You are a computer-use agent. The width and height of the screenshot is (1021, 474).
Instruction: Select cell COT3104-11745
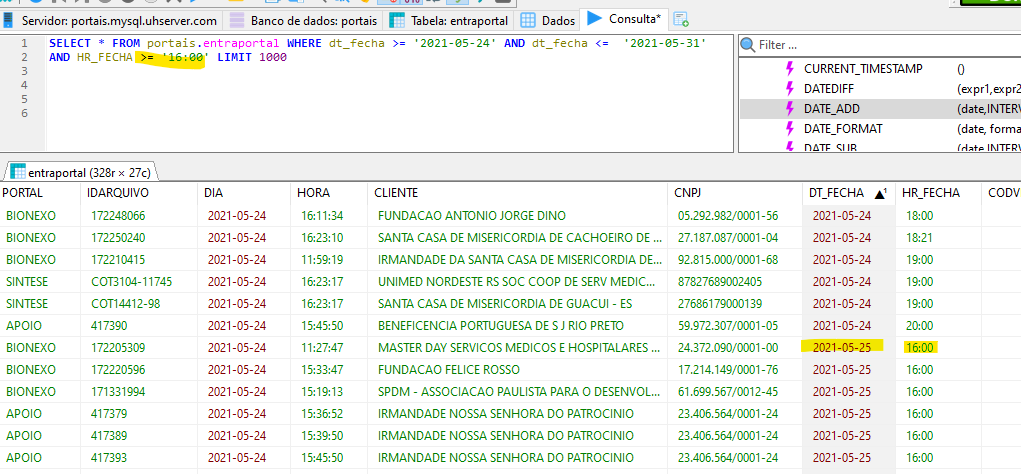[x=140, y=282]
